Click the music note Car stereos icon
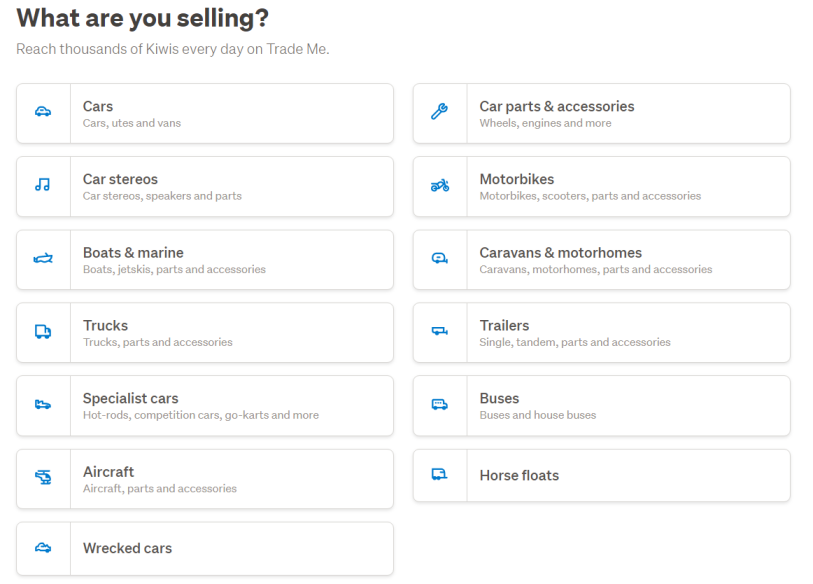Screen dimensions: 813x584 [x=43, y=186]
